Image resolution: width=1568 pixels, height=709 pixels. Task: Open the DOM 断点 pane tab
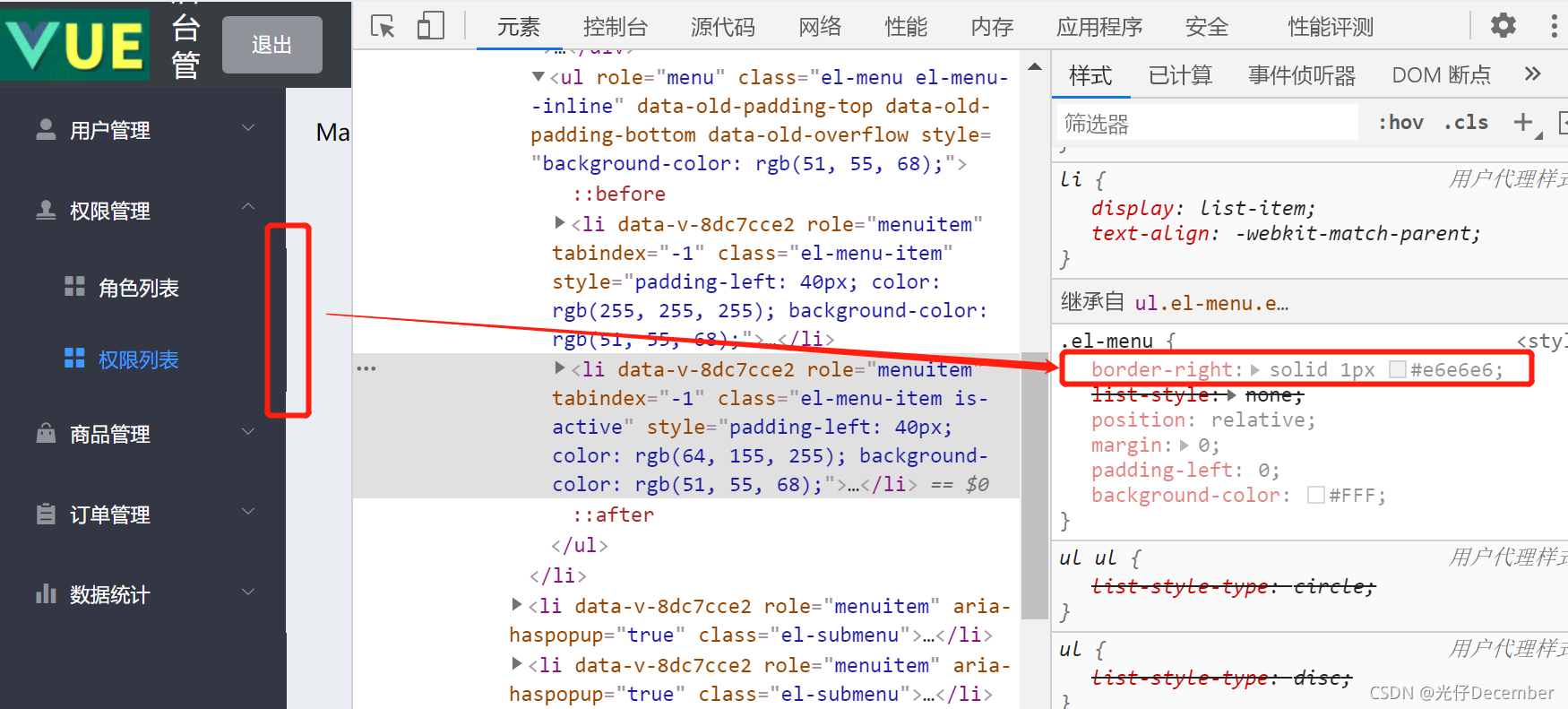click(x=1441, y=75)
